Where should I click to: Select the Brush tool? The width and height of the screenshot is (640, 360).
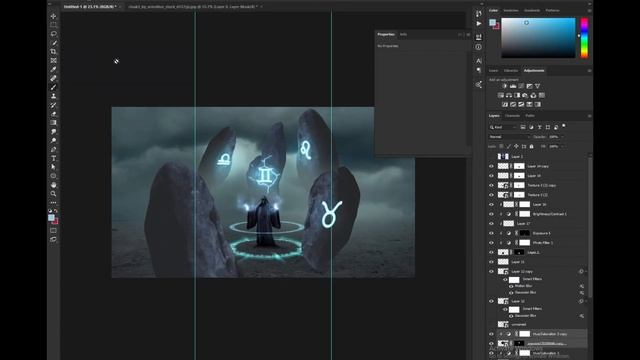53,87
